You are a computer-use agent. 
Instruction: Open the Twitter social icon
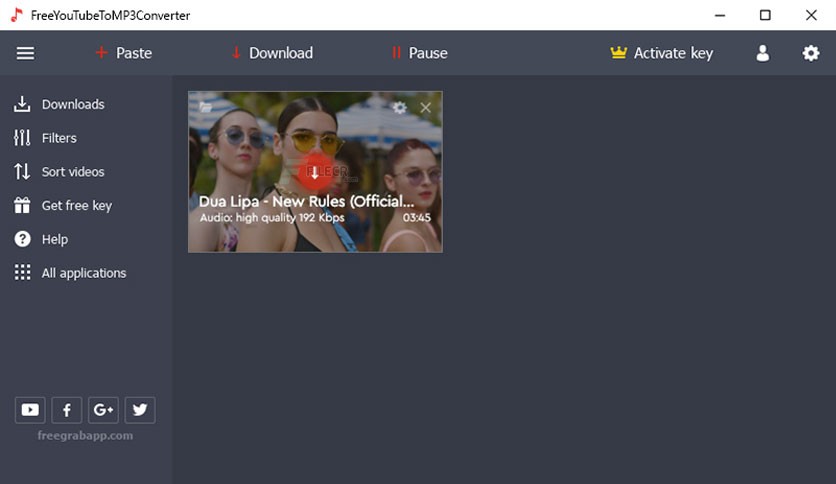[140, 410]
